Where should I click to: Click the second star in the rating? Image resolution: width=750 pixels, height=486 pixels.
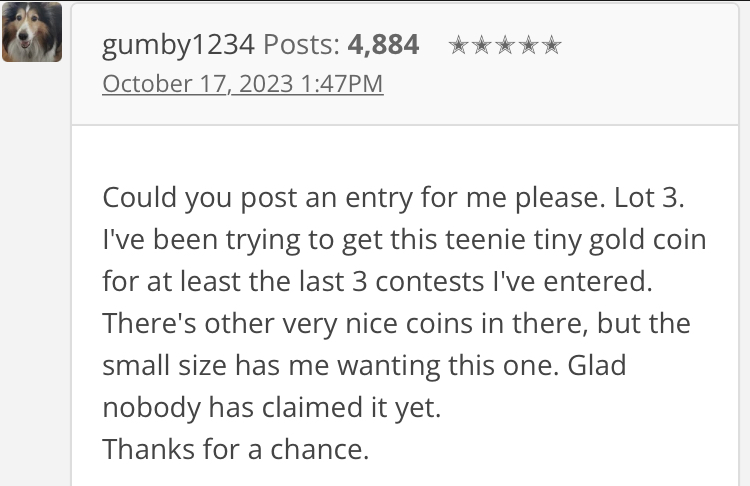pos(482,45)
